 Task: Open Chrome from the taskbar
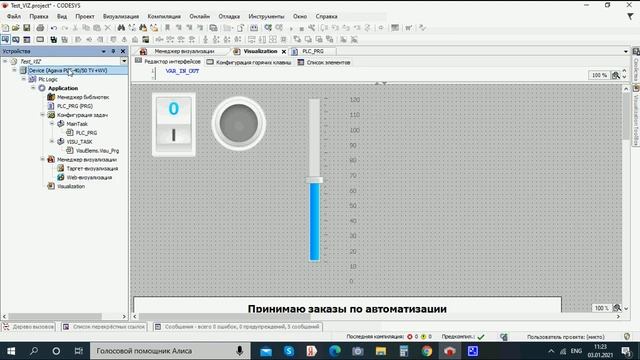point(427,351)
